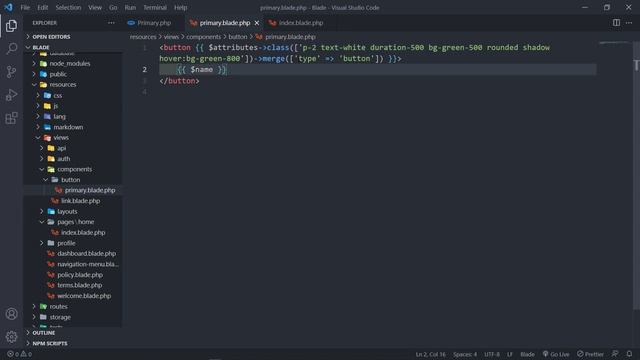Start Go Live server
Image resolution: width=640 pixels, height=360 pixels.
pyautogui.click(x=556, y=354)
